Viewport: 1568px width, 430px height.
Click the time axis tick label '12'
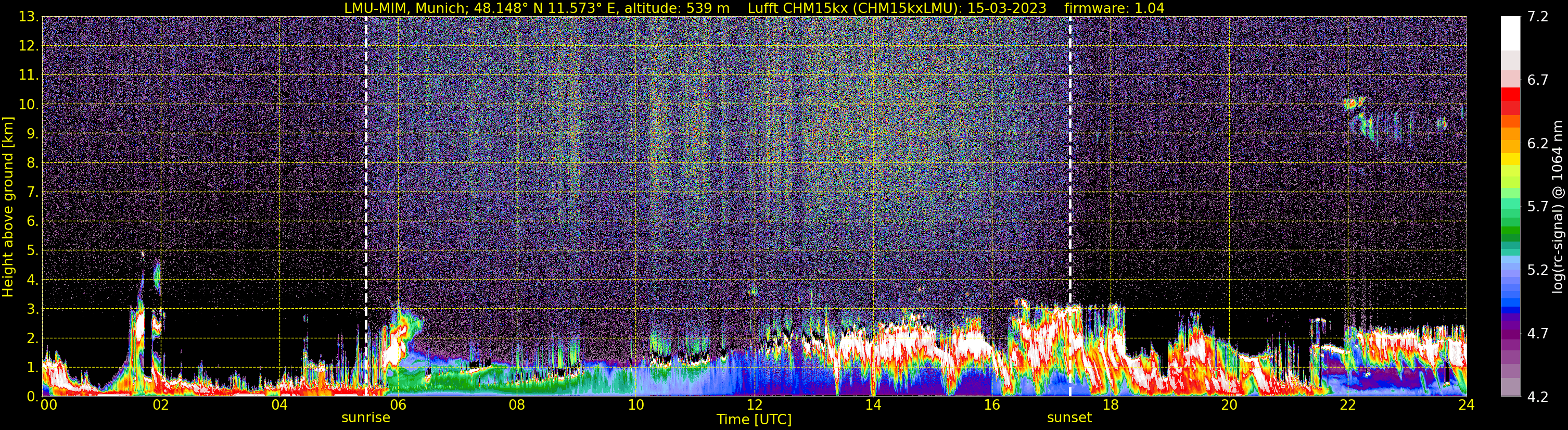[754, 406]
